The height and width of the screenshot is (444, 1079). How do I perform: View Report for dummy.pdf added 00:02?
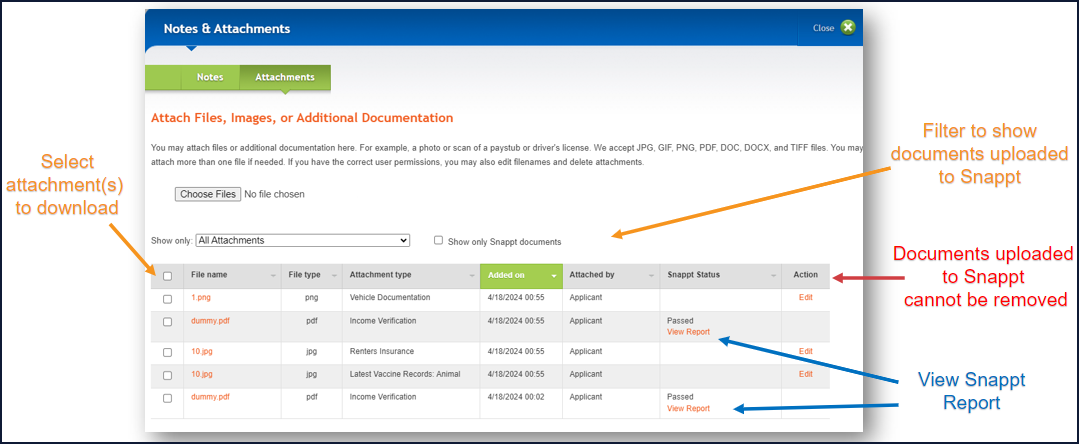pyautogui.click(x=688, y=408)
